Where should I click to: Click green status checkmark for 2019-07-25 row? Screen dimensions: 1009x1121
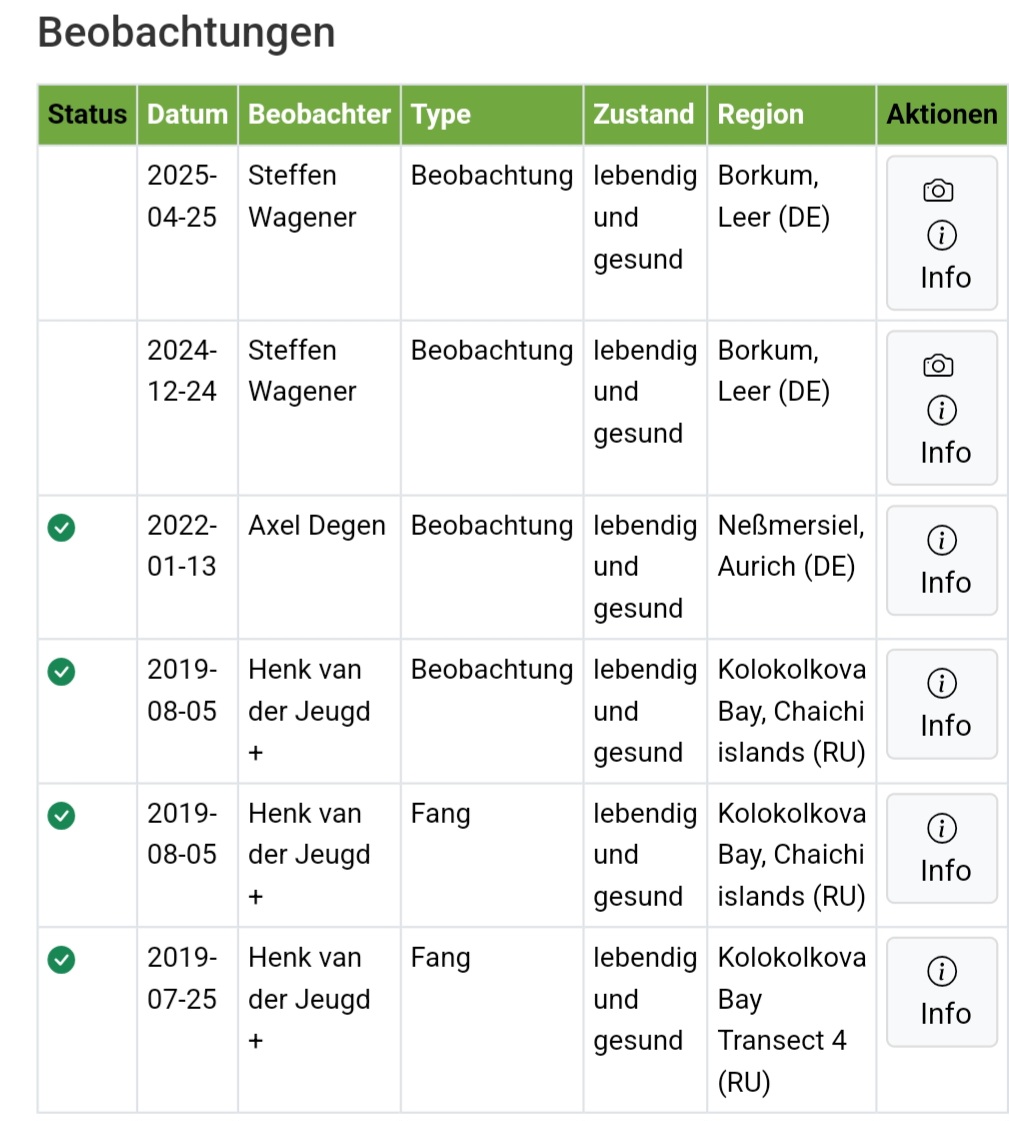click(x=62, y=960)
